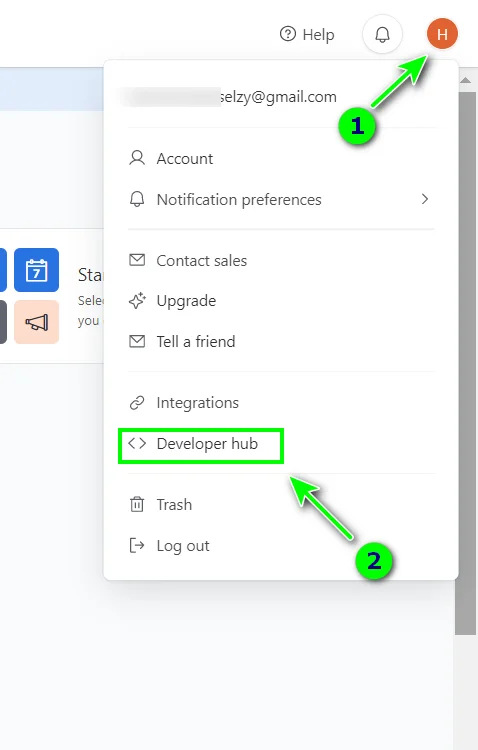Click the blue calendar tile icon
Image resolution: width=478 pixels, height=750 pixels.
tap(36, 270)
